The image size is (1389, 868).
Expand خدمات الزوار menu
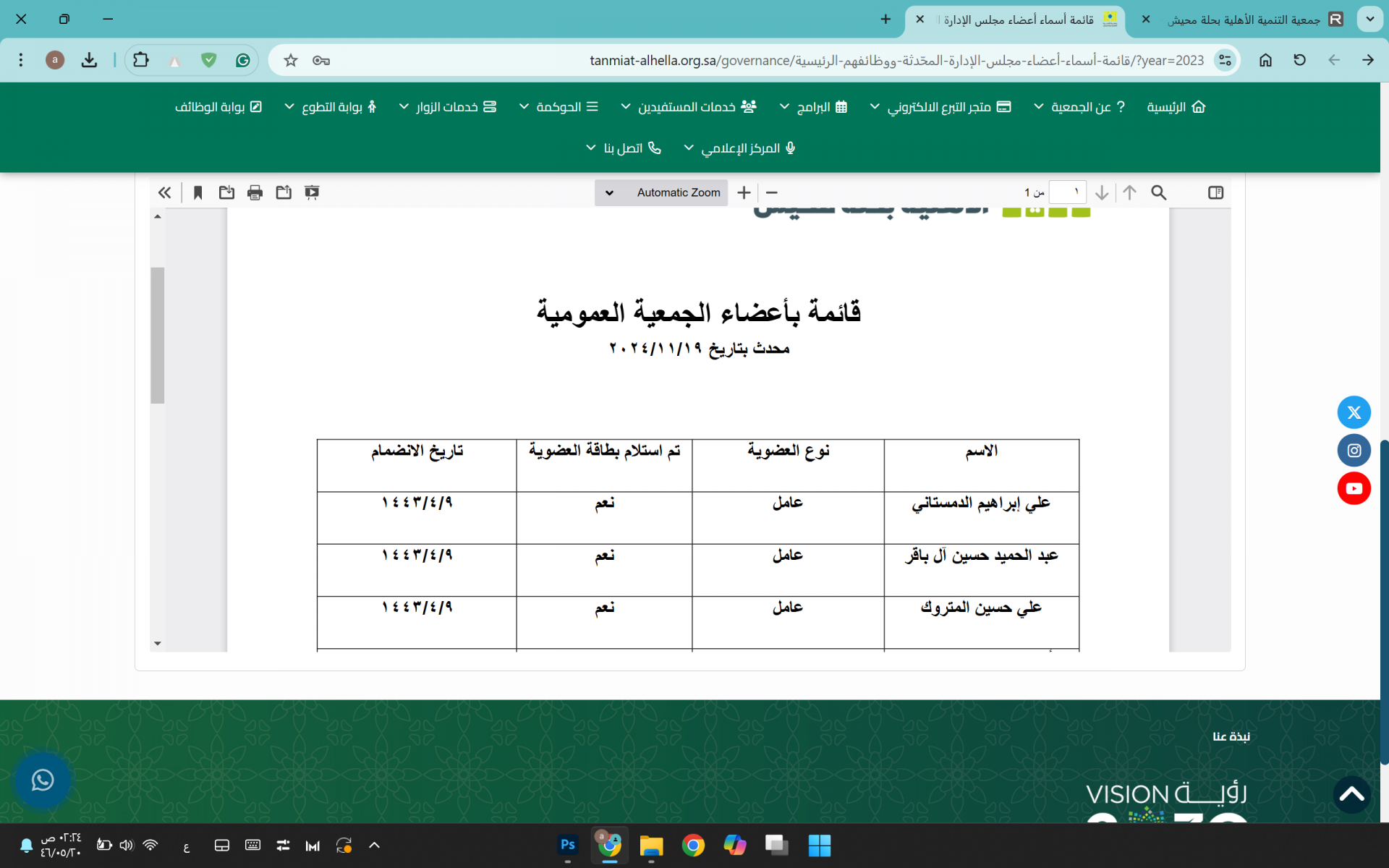pos(448,107)
